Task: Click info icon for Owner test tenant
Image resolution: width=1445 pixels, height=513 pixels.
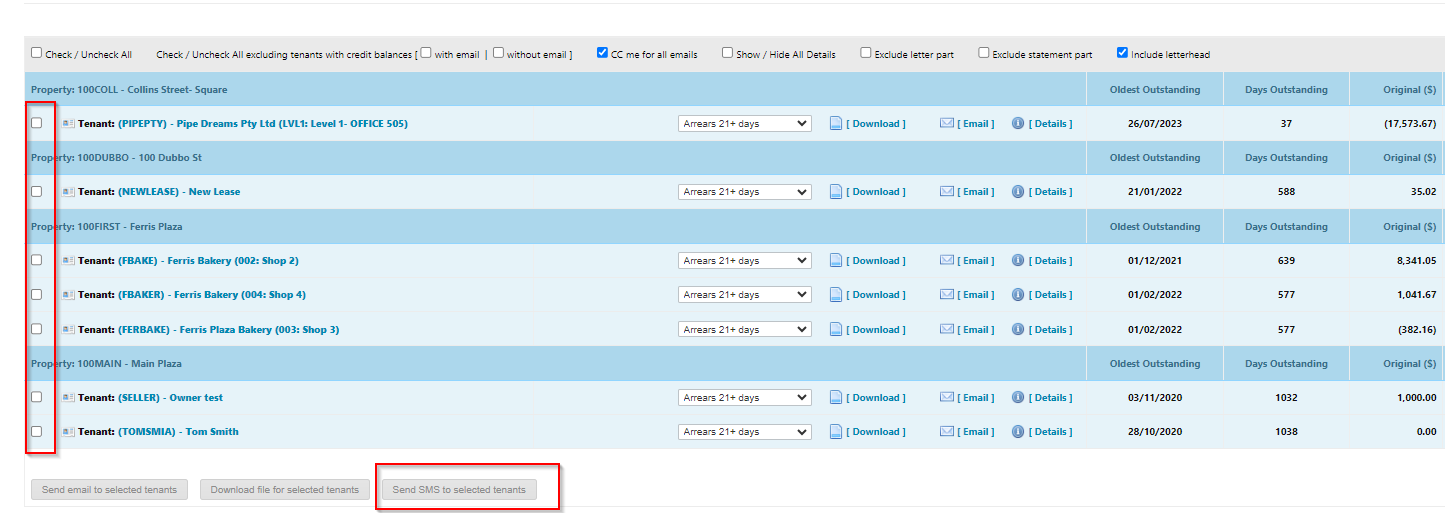Action: tap(1018, 398)
